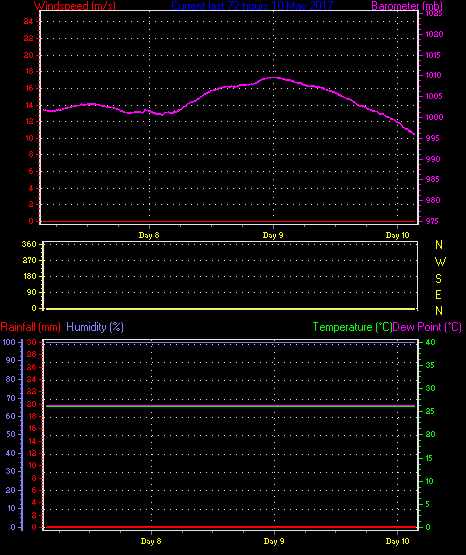Click the Windspeed (m/s) axis title
This screenshot has width=466, height=555.
(x=75, y=6)
